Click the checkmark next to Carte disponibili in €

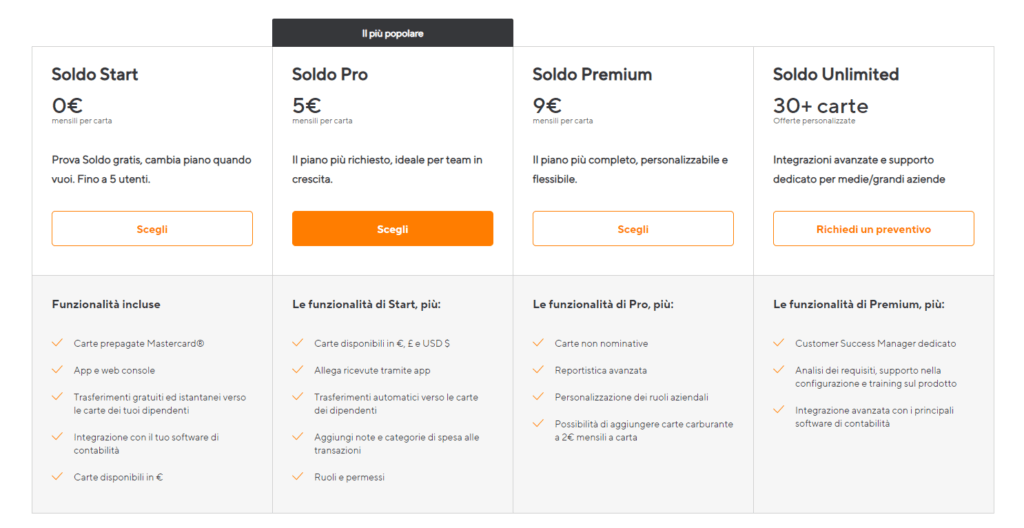tap(57, 476)
